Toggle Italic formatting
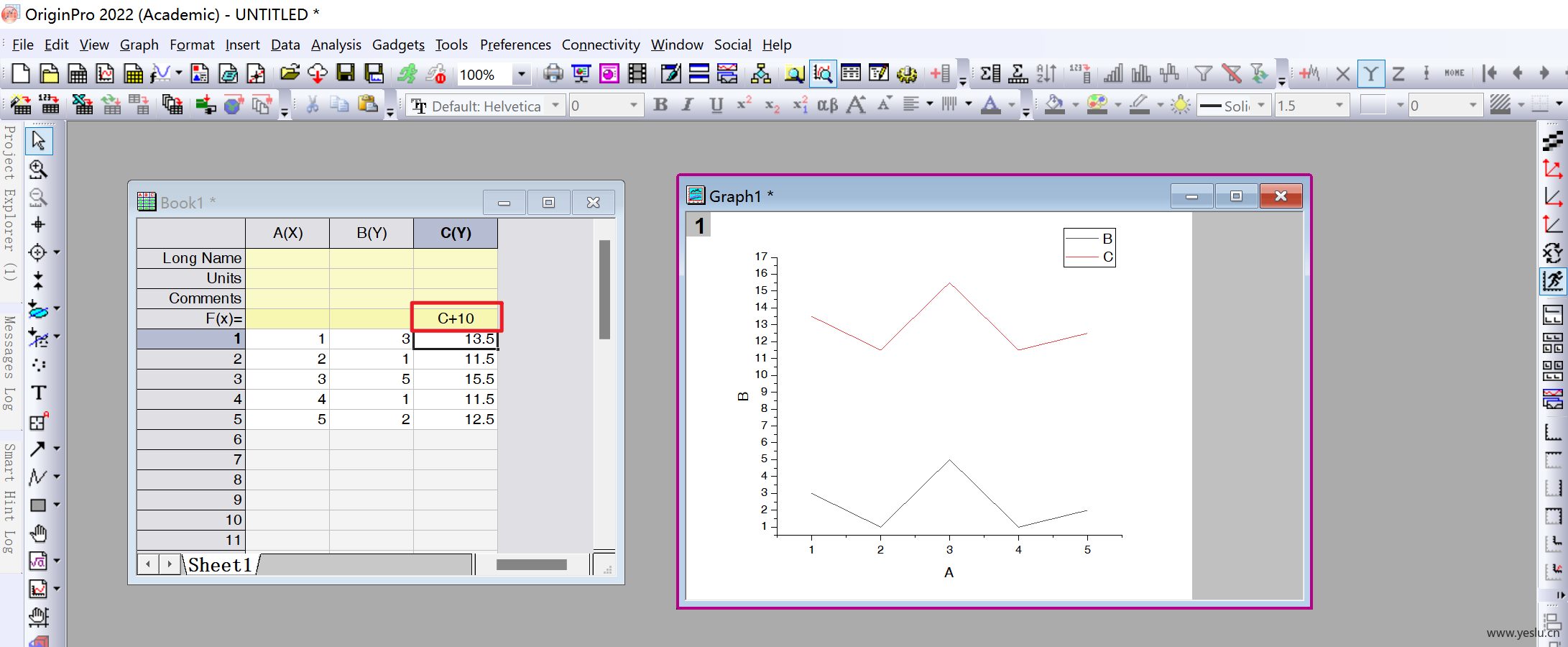The image size is (1568, 647). click(x=688, y=106)
